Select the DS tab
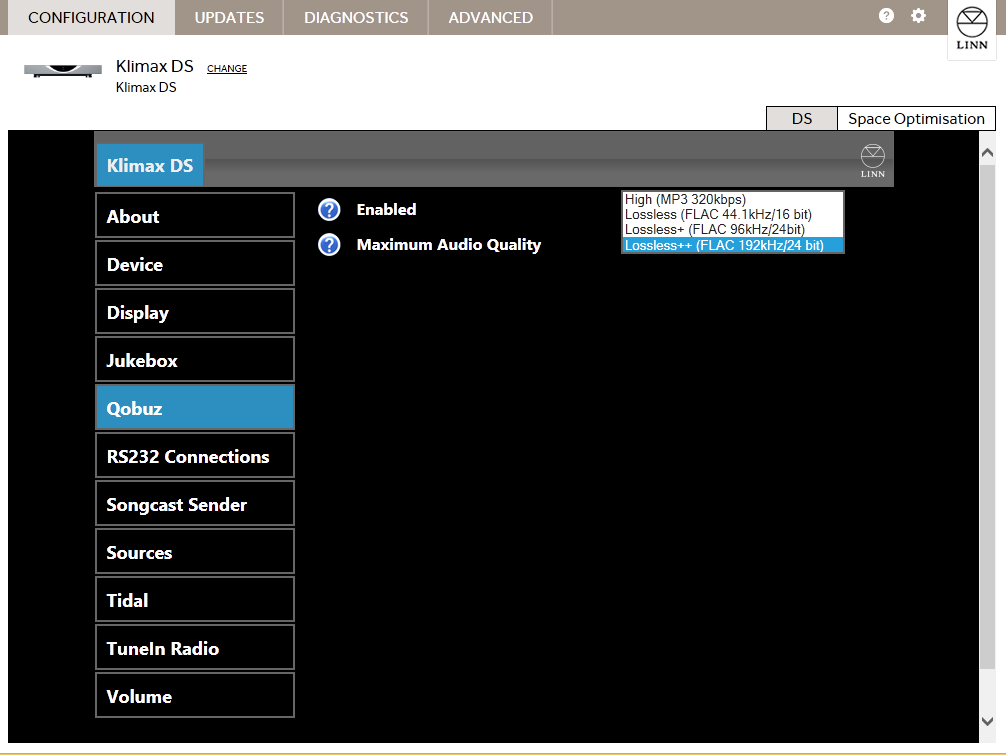The width and height of the screenshot is (1006, 755). [802, 119]
